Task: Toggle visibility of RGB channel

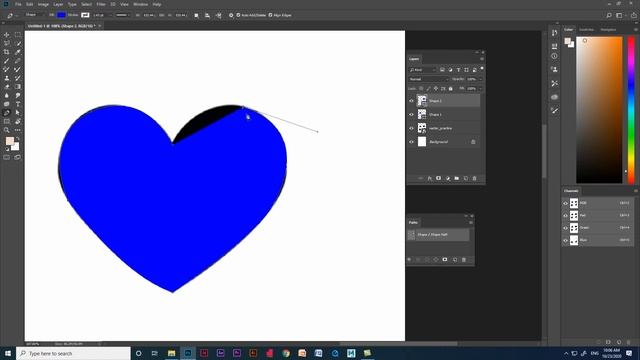Action: click(x=566, y=203)
